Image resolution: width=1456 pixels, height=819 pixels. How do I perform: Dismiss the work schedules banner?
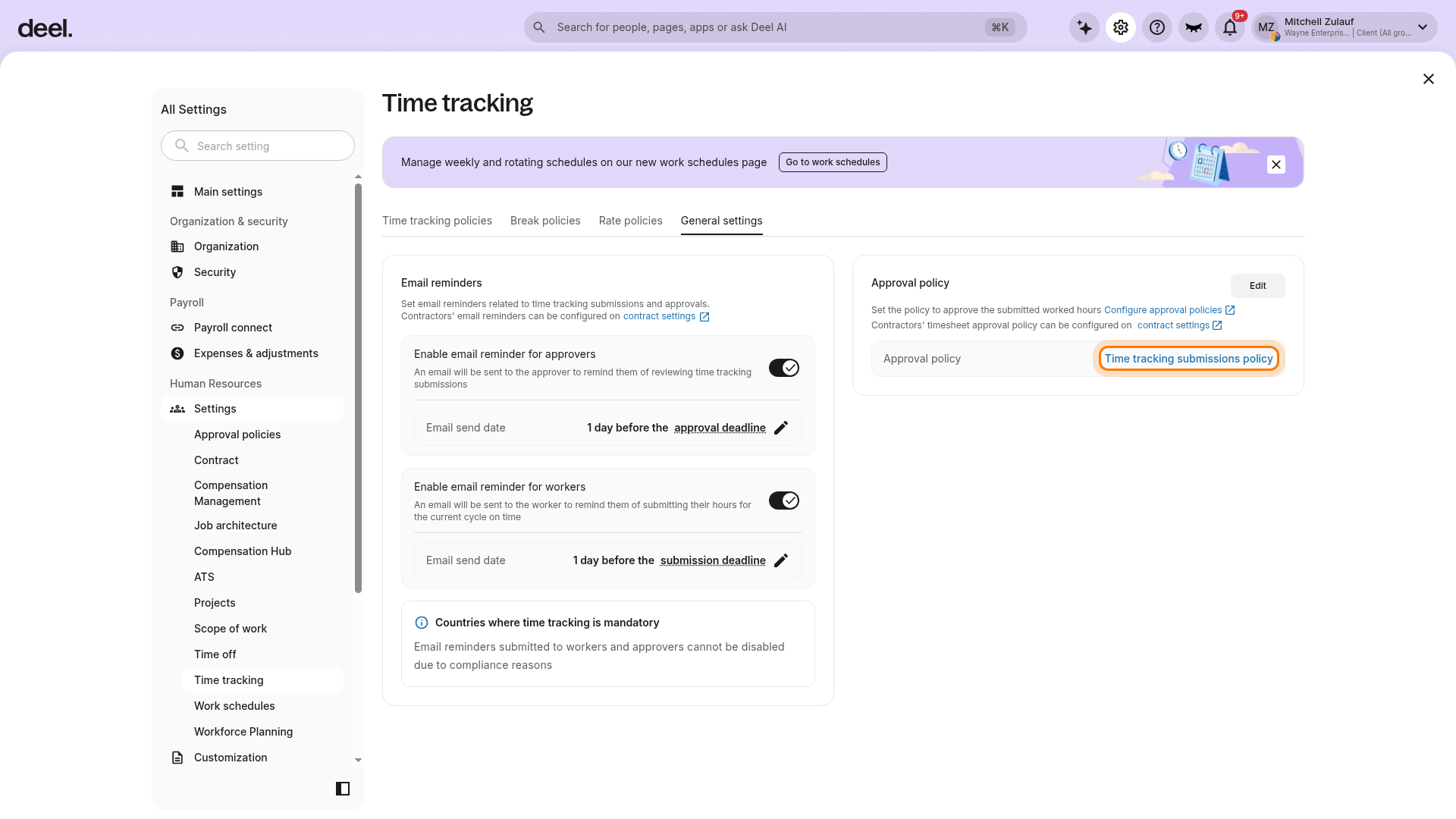tap(1276, 165)
